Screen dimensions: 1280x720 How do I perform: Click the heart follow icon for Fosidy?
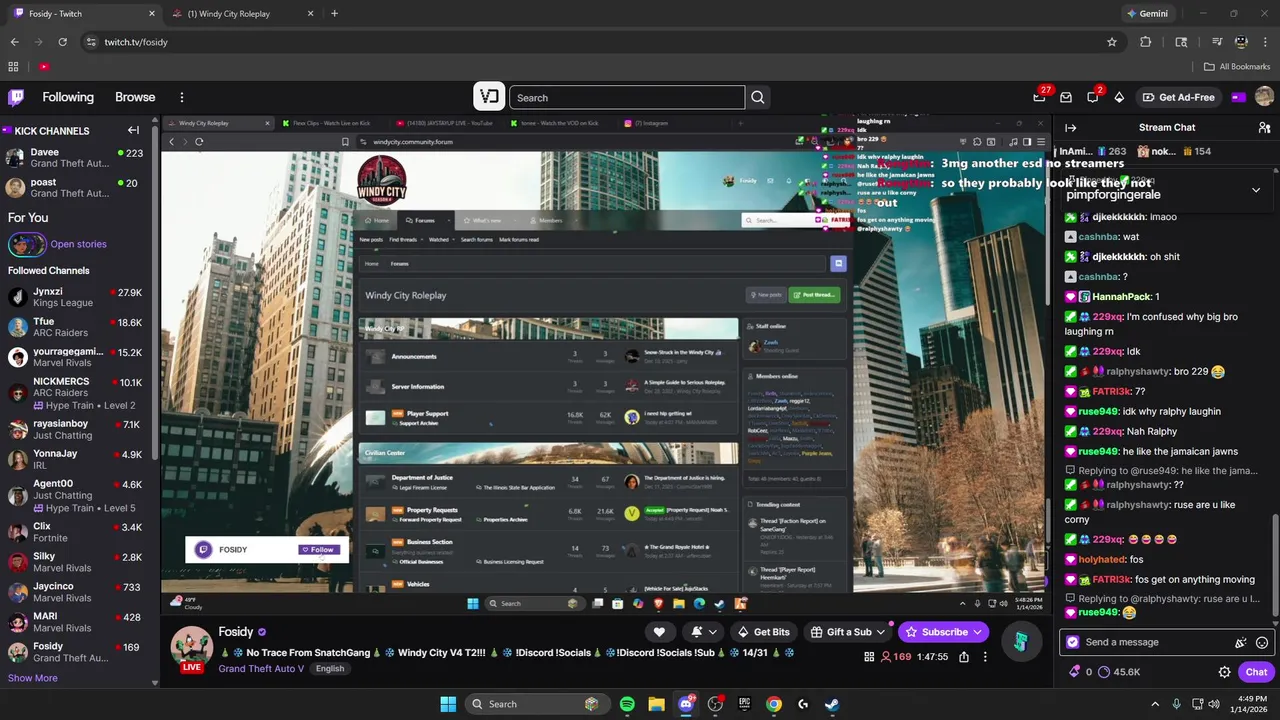[x=659, y=632]
